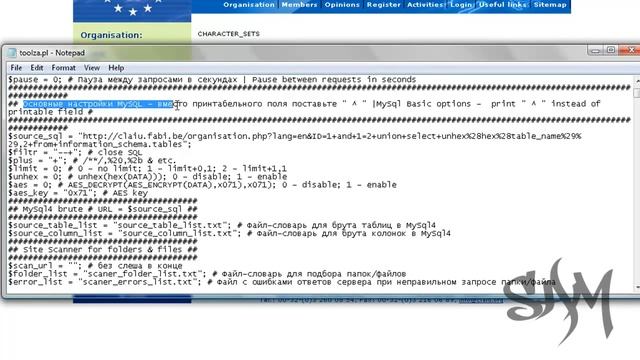Screen dimensions: 640x360
Task: Click the $limit = 0; line
Action: click(x=147, y=169)
